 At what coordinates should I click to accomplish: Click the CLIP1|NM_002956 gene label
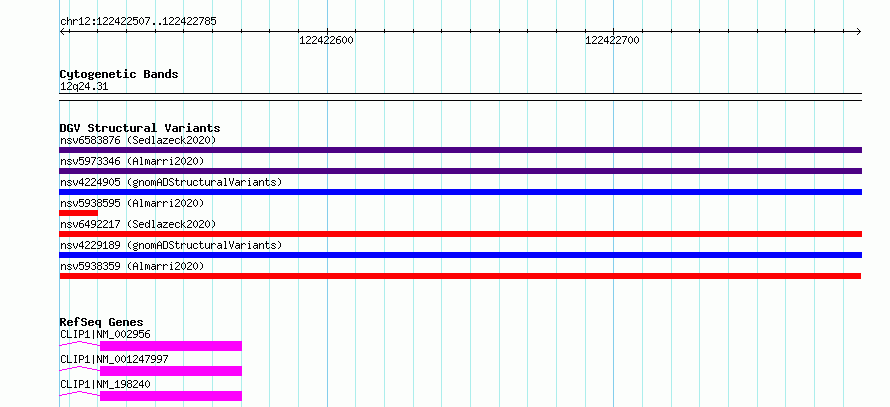105,334
